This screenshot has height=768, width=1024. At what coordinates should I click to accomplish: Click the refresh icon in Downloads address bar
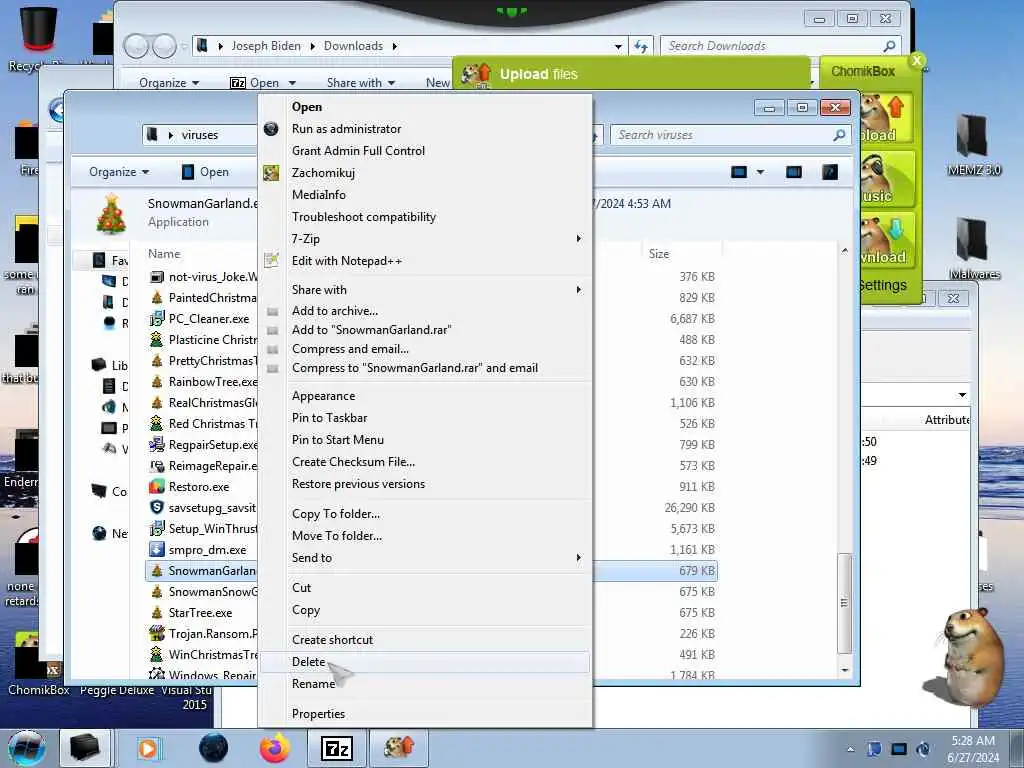point(641,46)
